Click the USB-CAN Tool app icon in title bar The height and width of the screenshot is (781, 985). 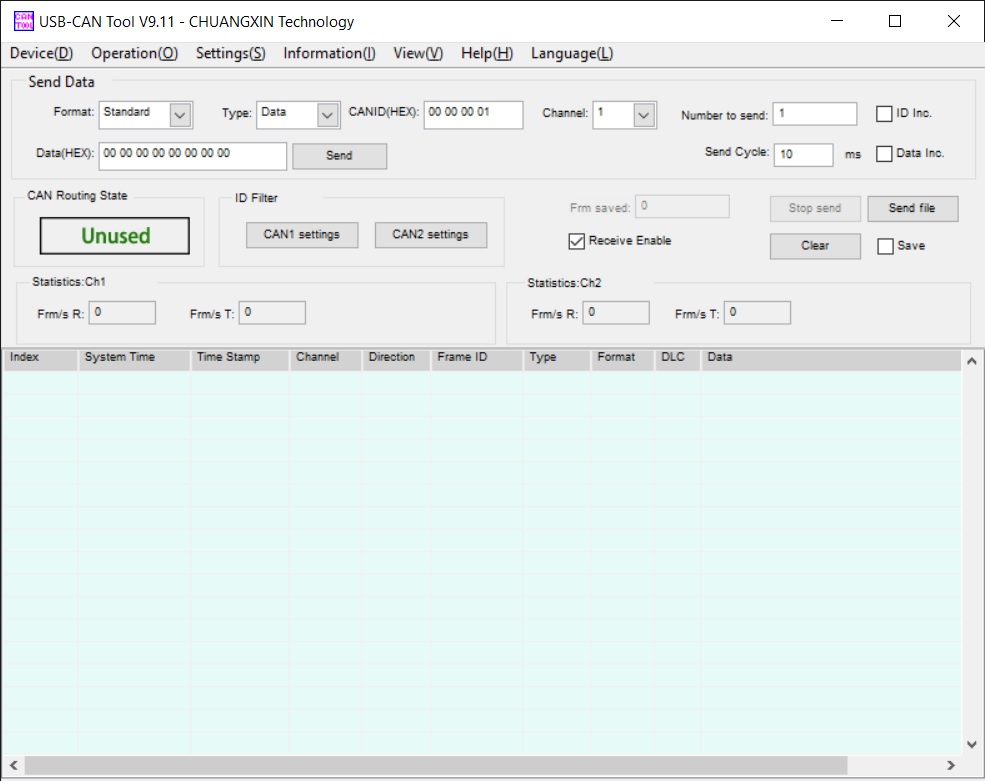[x=22, y=21]
